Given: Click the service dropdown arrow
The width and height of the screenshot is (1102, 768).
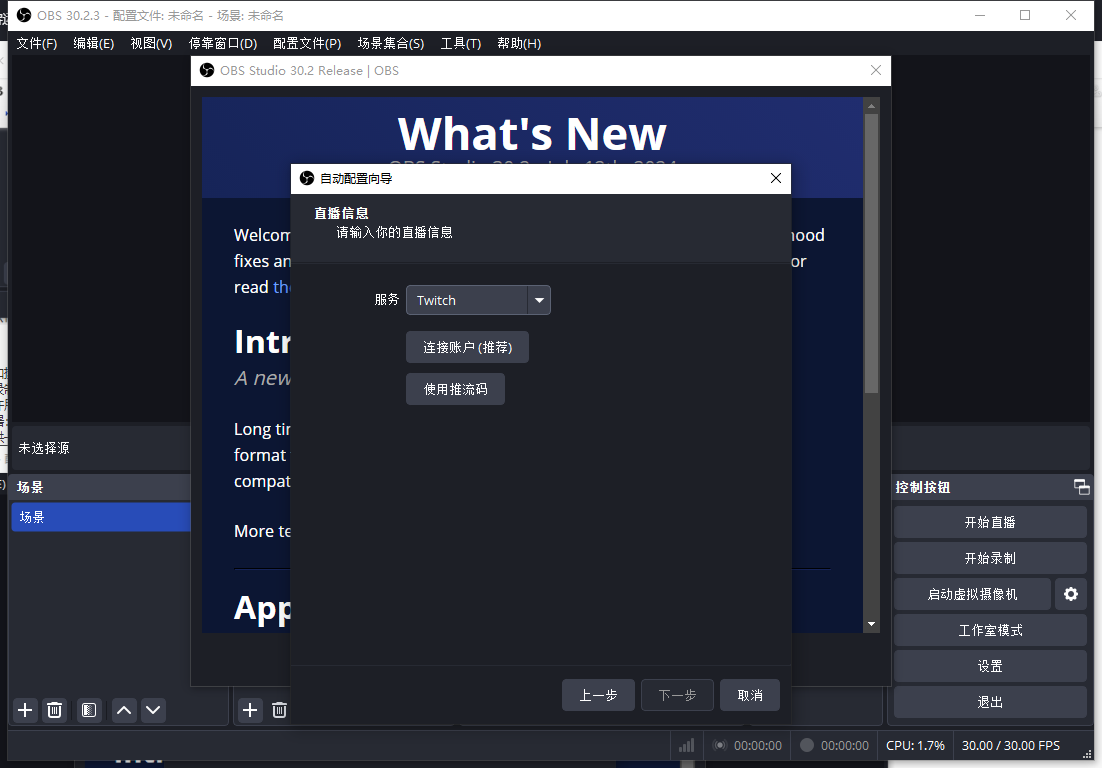Looking at the screenshot, I should point(539,300).
